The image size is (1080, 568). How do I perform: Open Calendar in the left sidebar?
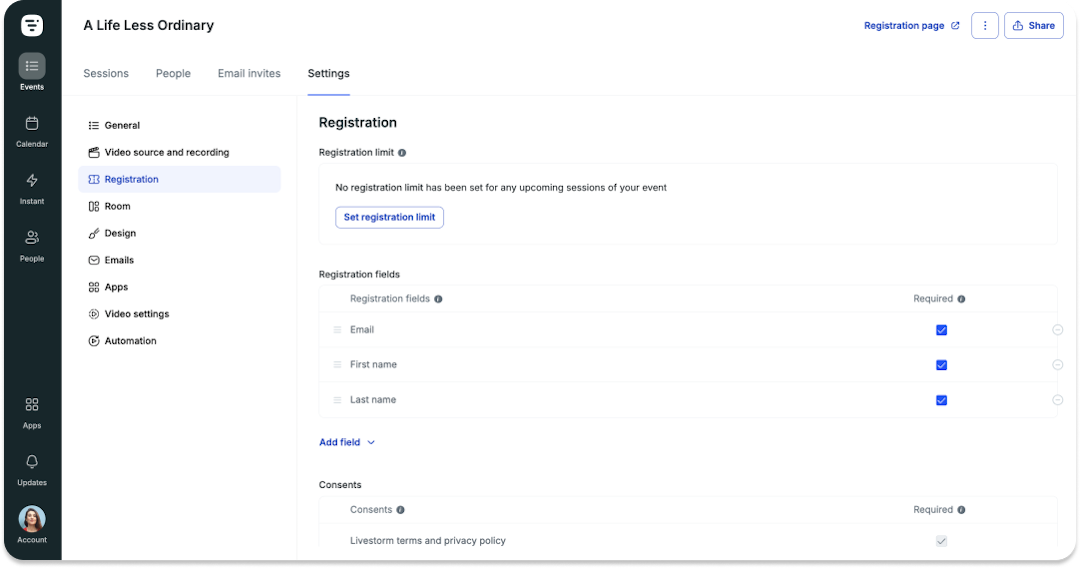[x=32, y=132]
